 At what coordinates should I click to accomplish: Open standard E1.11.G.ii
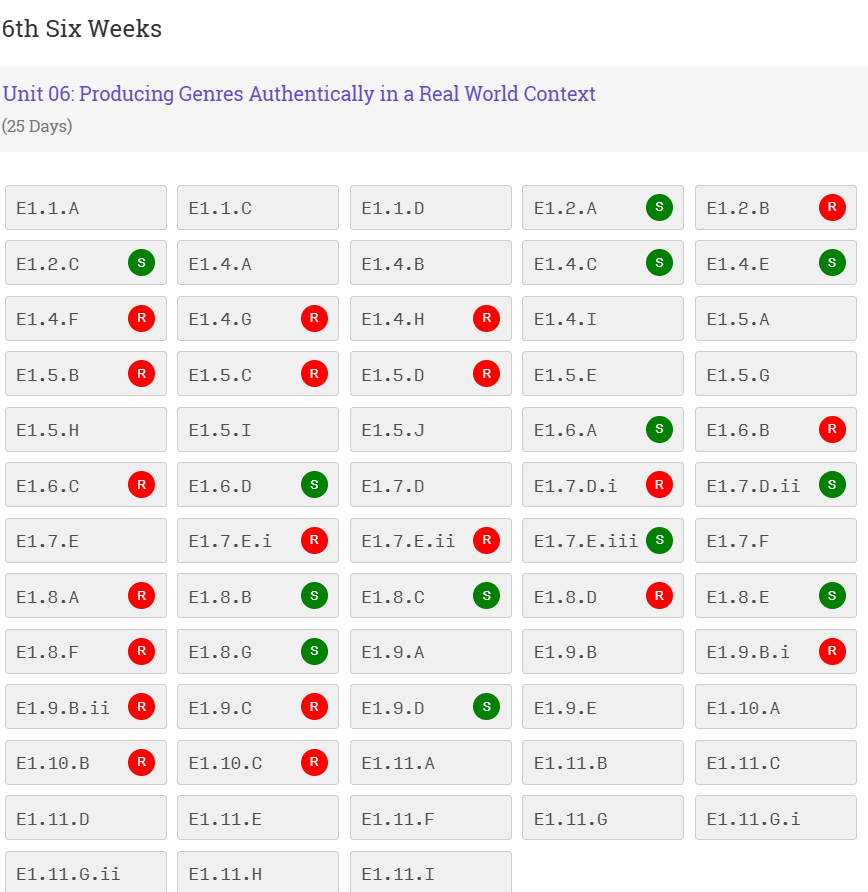(85, 872)
